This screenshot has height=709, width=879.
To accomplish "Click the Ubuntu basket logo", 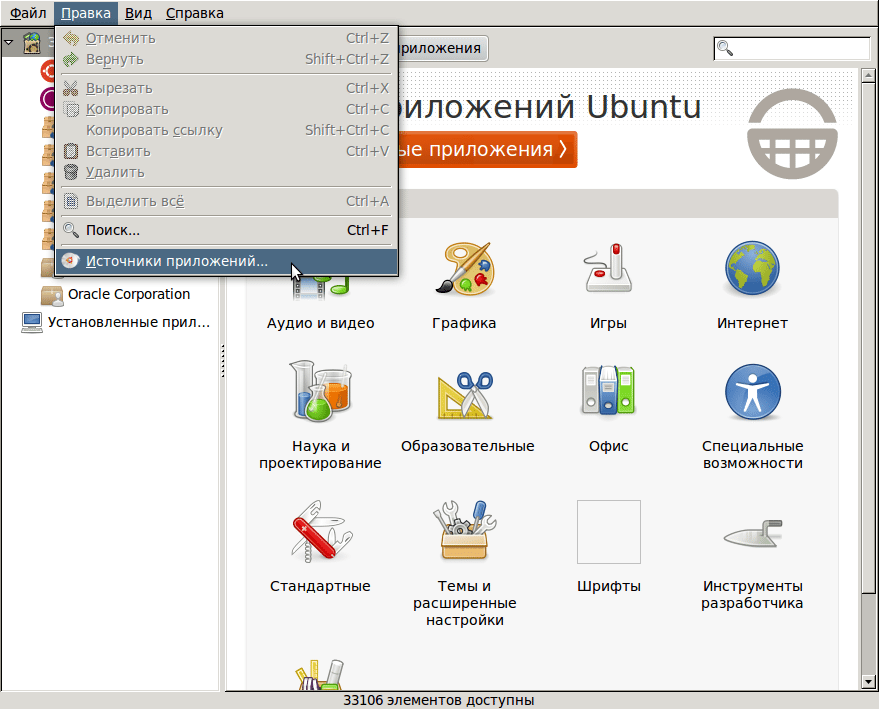I will [792, 134].
